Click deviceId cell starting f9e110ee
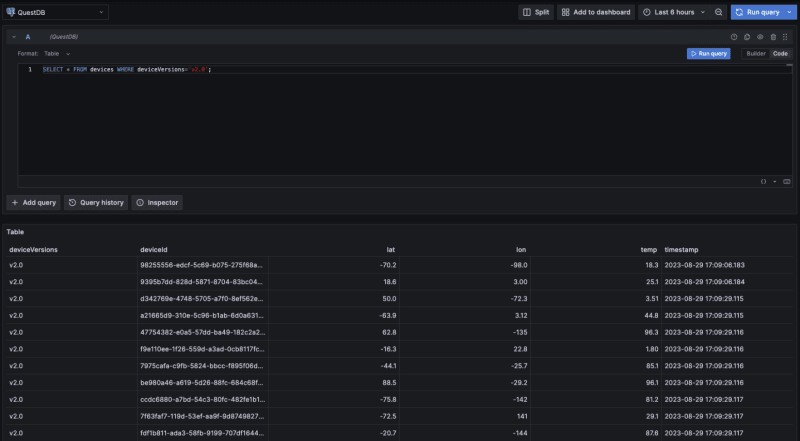 (x=202, y=349)
